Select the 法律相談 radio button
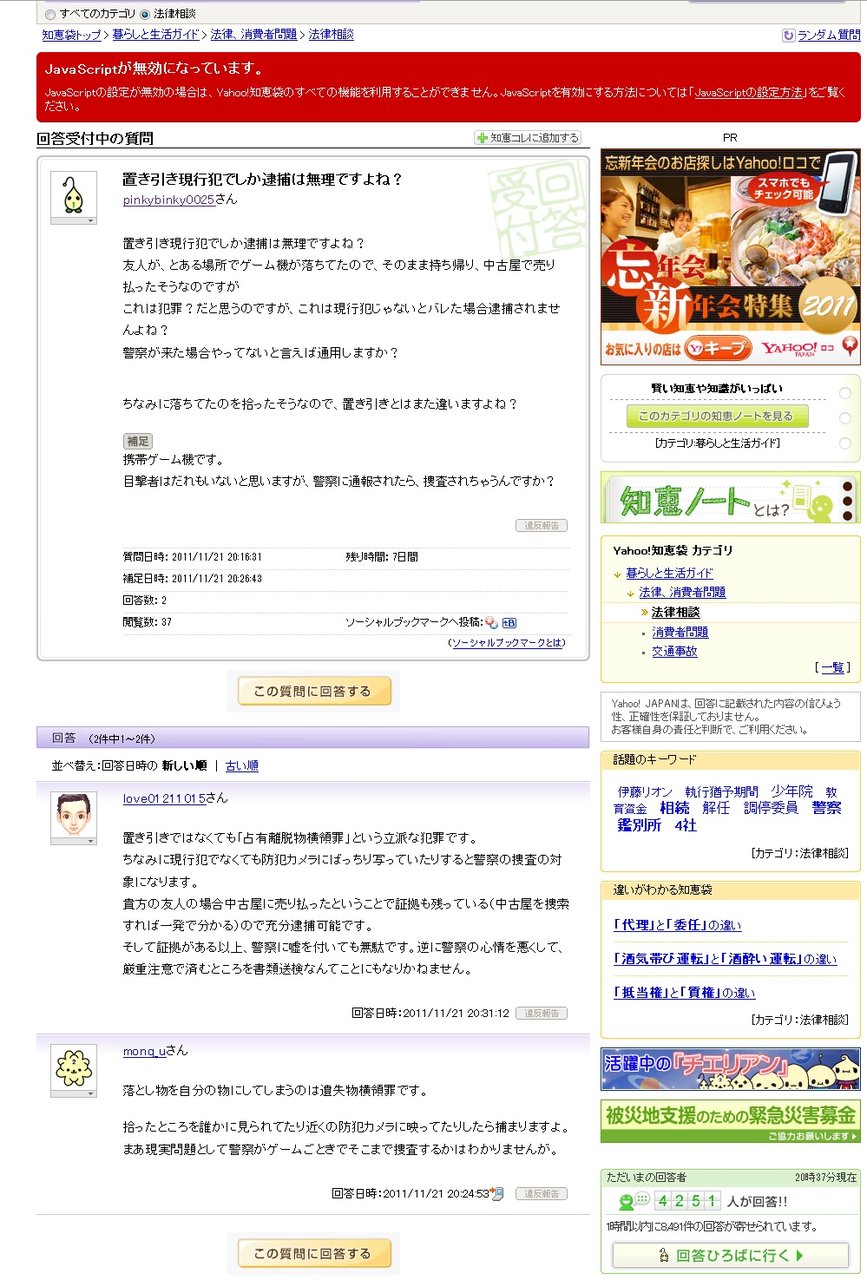The height and width of the screenshot is (1280, 867). pos(145,14)
